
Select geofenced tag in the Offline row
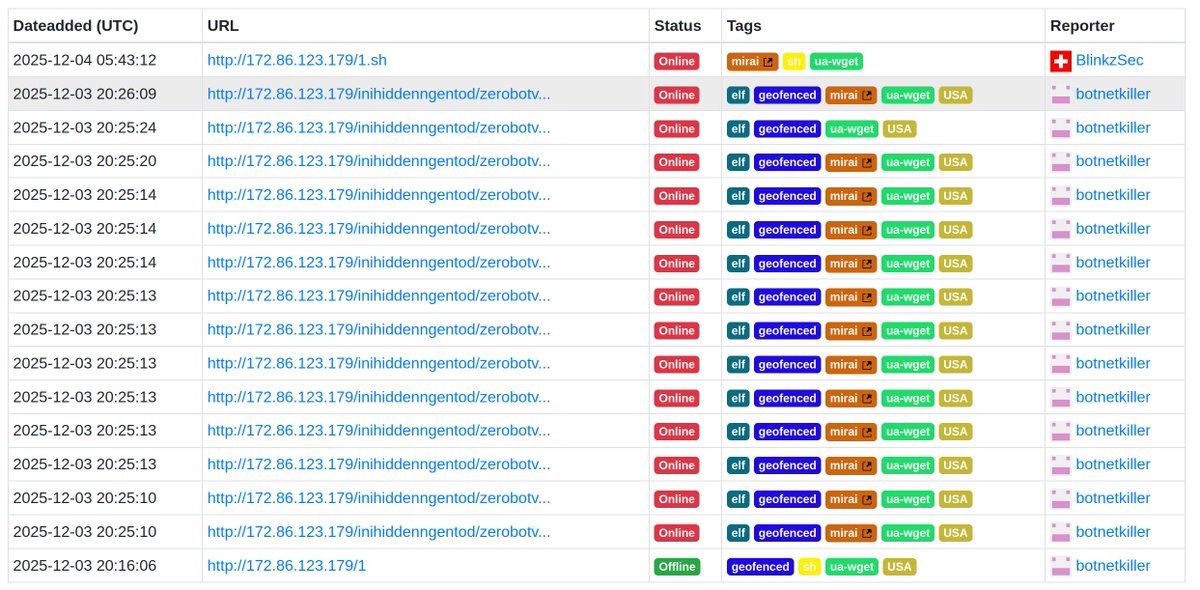point(760,566)
